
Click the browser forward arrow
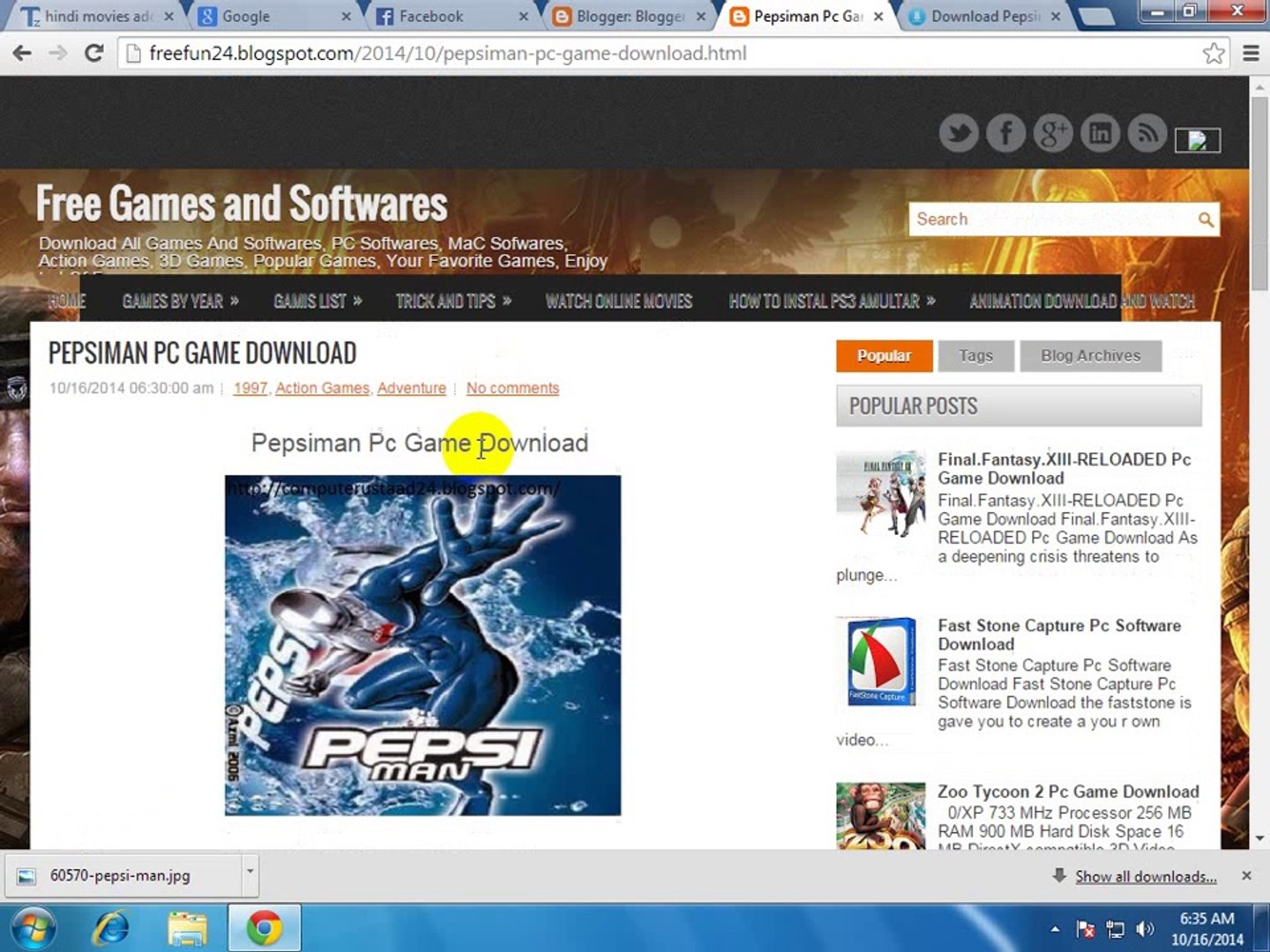[58, 53]
